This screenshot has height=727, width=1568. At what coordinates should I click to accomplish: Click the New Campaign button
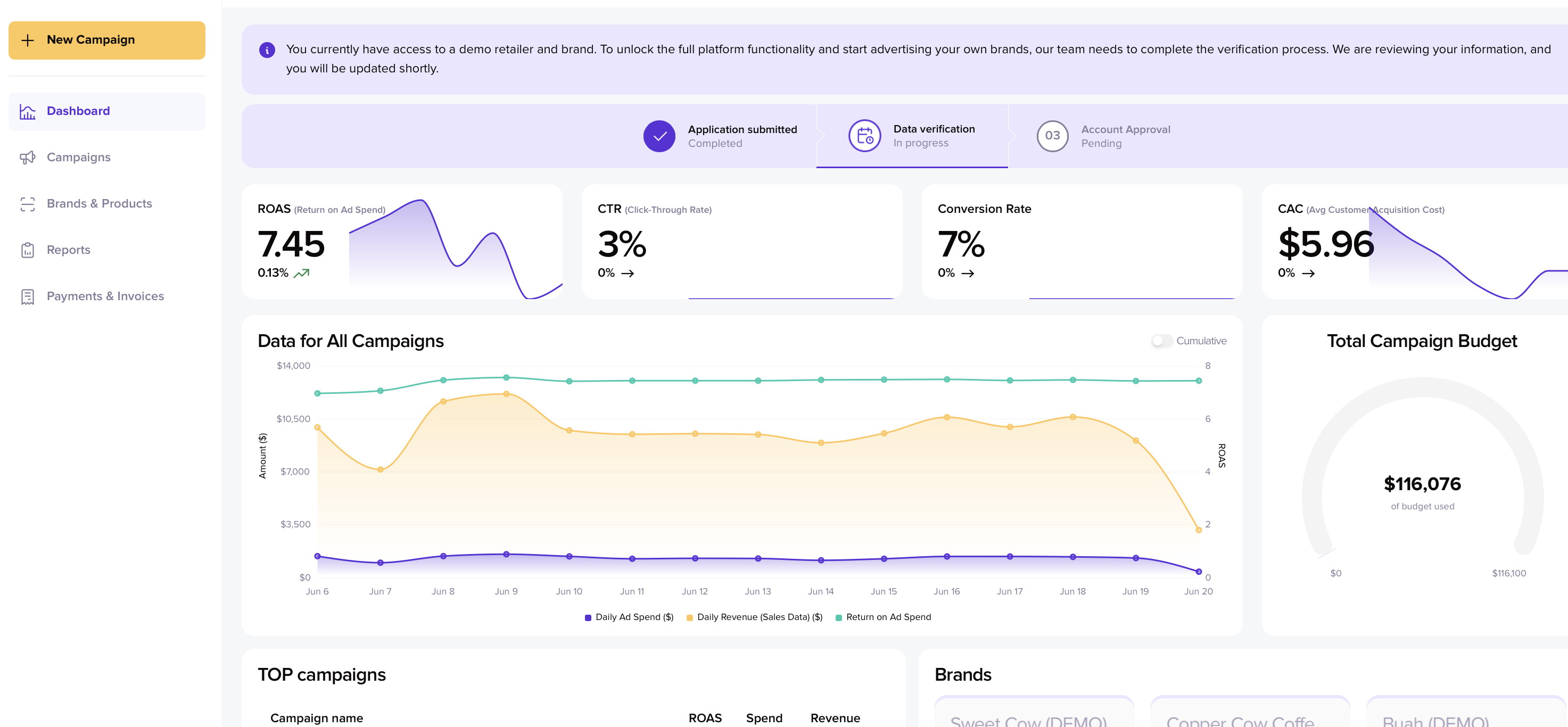point(106,40)
